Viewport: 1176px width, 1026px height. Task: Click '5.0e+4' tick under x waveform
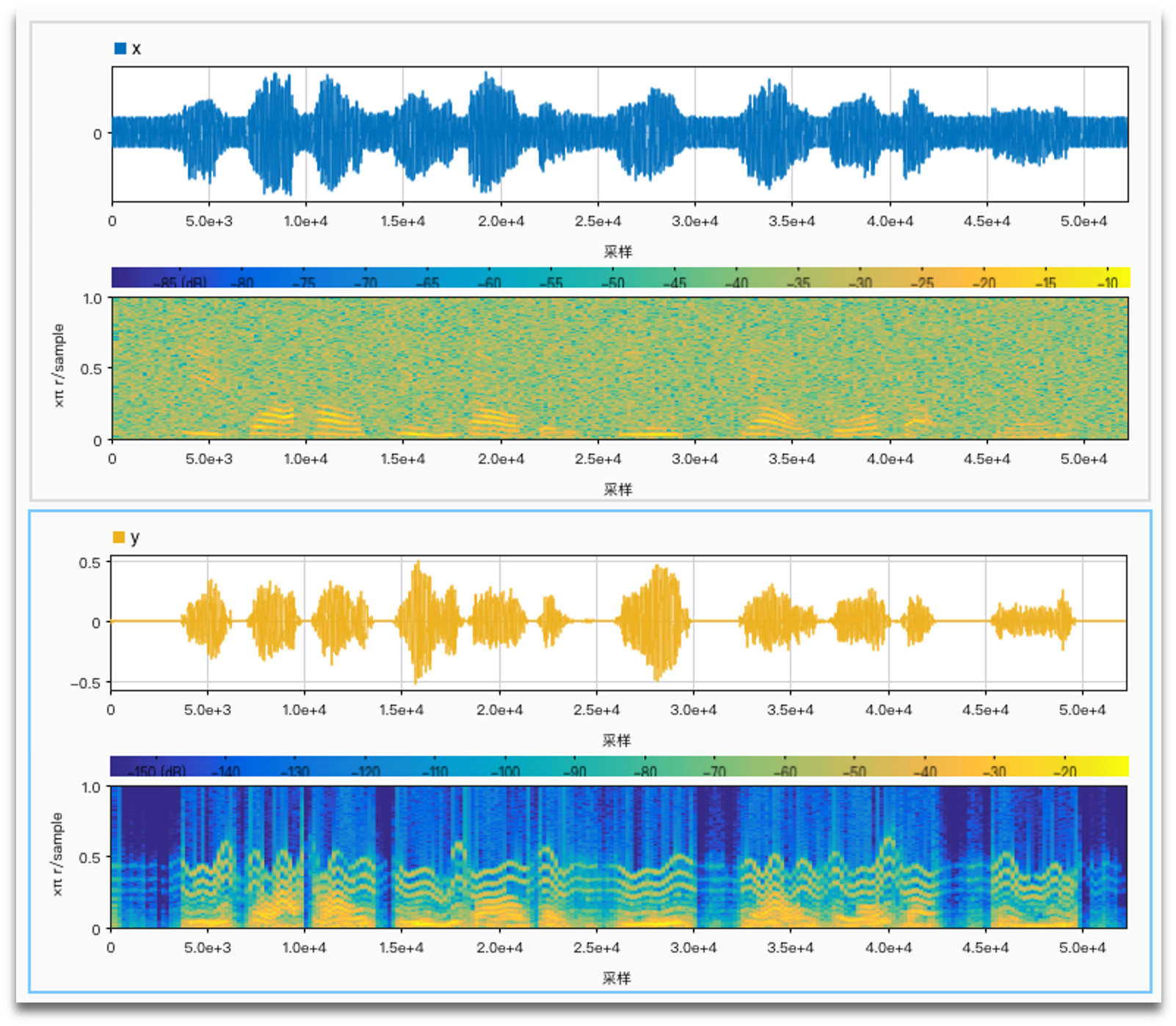pyautogui.click(x=1084, y=221)
